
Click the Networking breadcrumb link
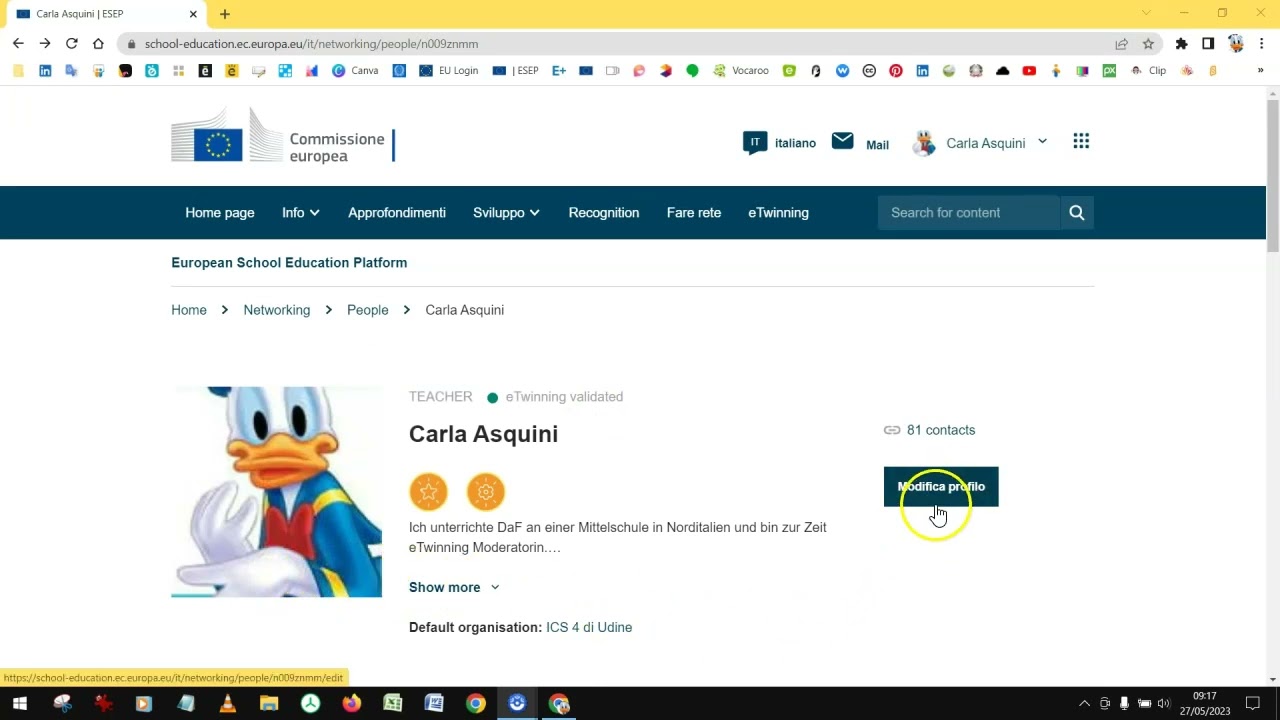point(277,310)
